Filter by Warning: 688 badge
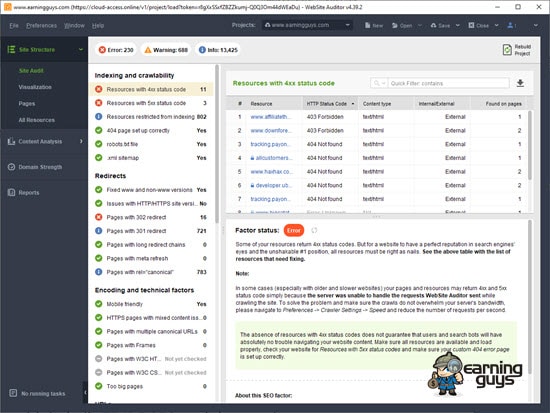Viewport: 550px width, 413px height. [x=166, y=50]
